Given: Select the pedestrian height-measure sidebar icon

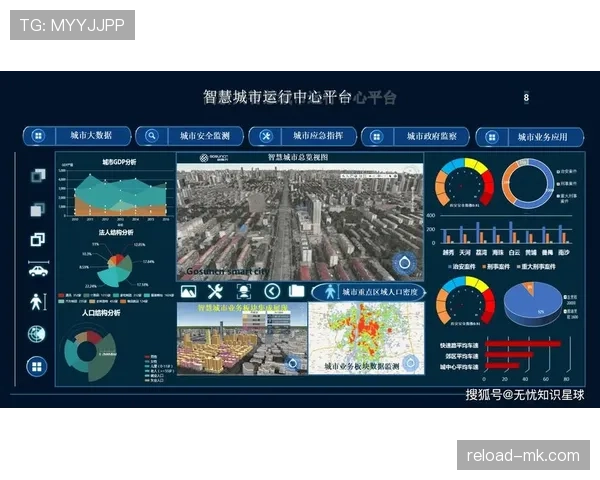Looking at the screenshot, I should point(38,302).
